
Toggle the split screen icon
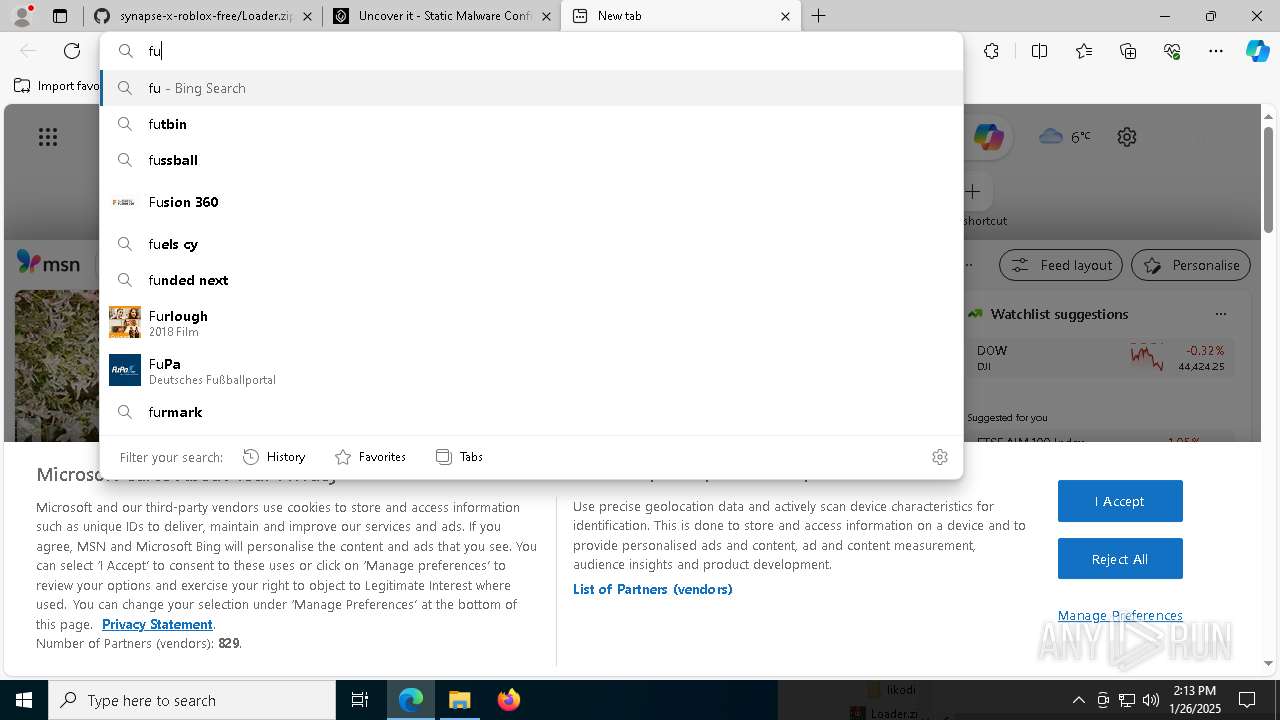tap(1039, 51)
